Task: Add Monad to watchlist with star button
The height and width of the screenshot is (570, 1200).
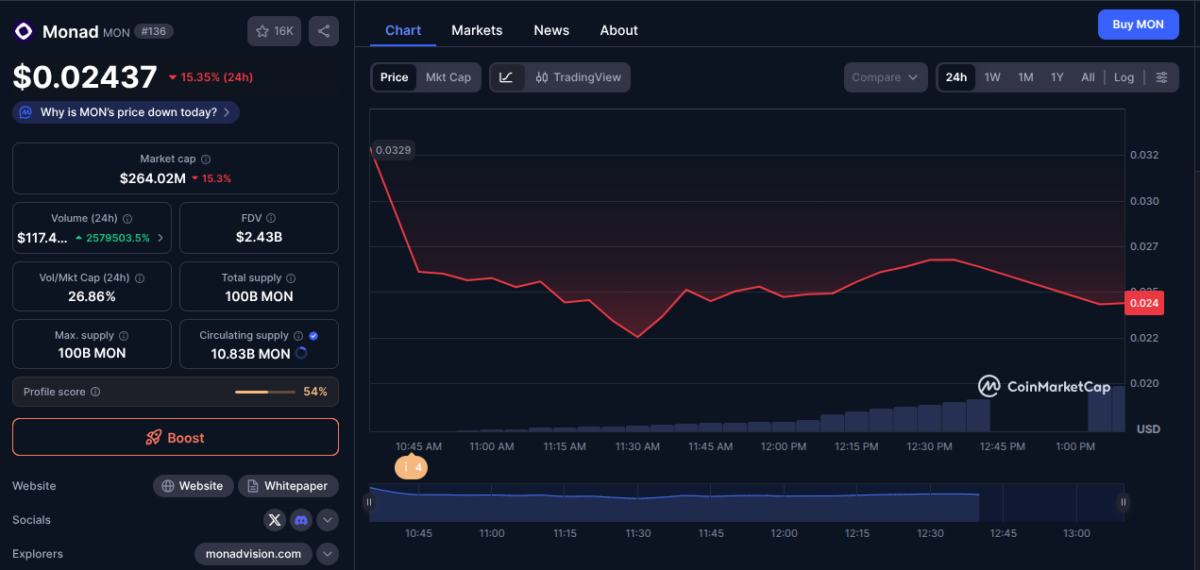Action: 274,31
